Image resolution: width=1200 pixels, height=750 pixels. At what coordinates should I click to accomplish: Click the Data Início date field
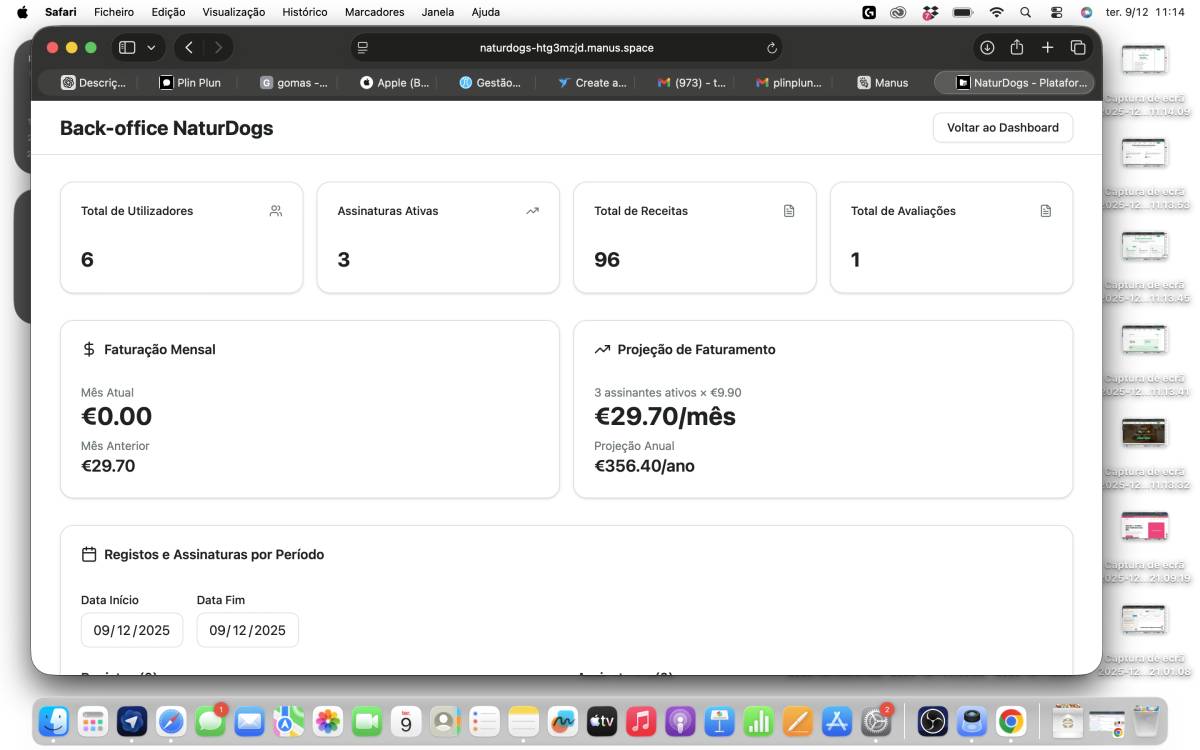point(132,630)
